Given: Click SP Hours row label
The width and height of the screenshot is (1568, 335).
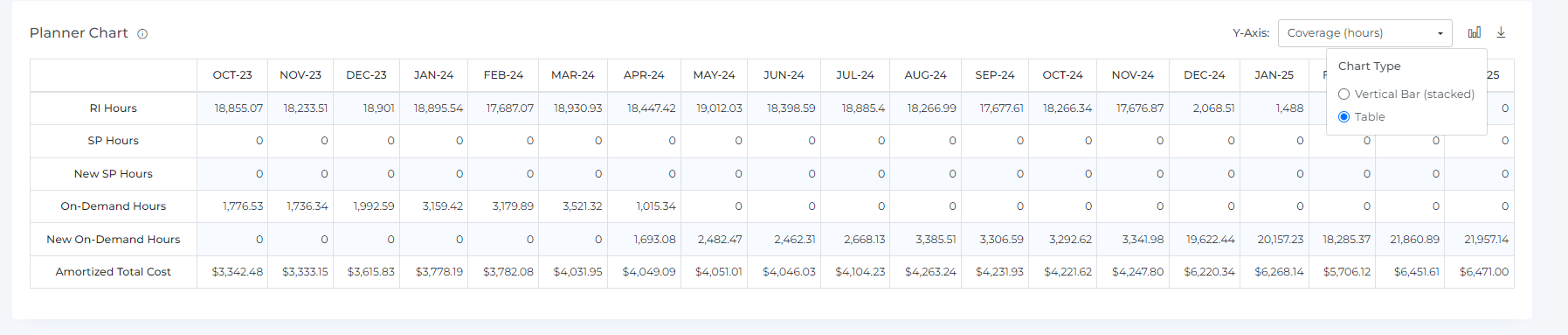Looking at the screenshot, I should pyautogui.click(x=114, y=141).
